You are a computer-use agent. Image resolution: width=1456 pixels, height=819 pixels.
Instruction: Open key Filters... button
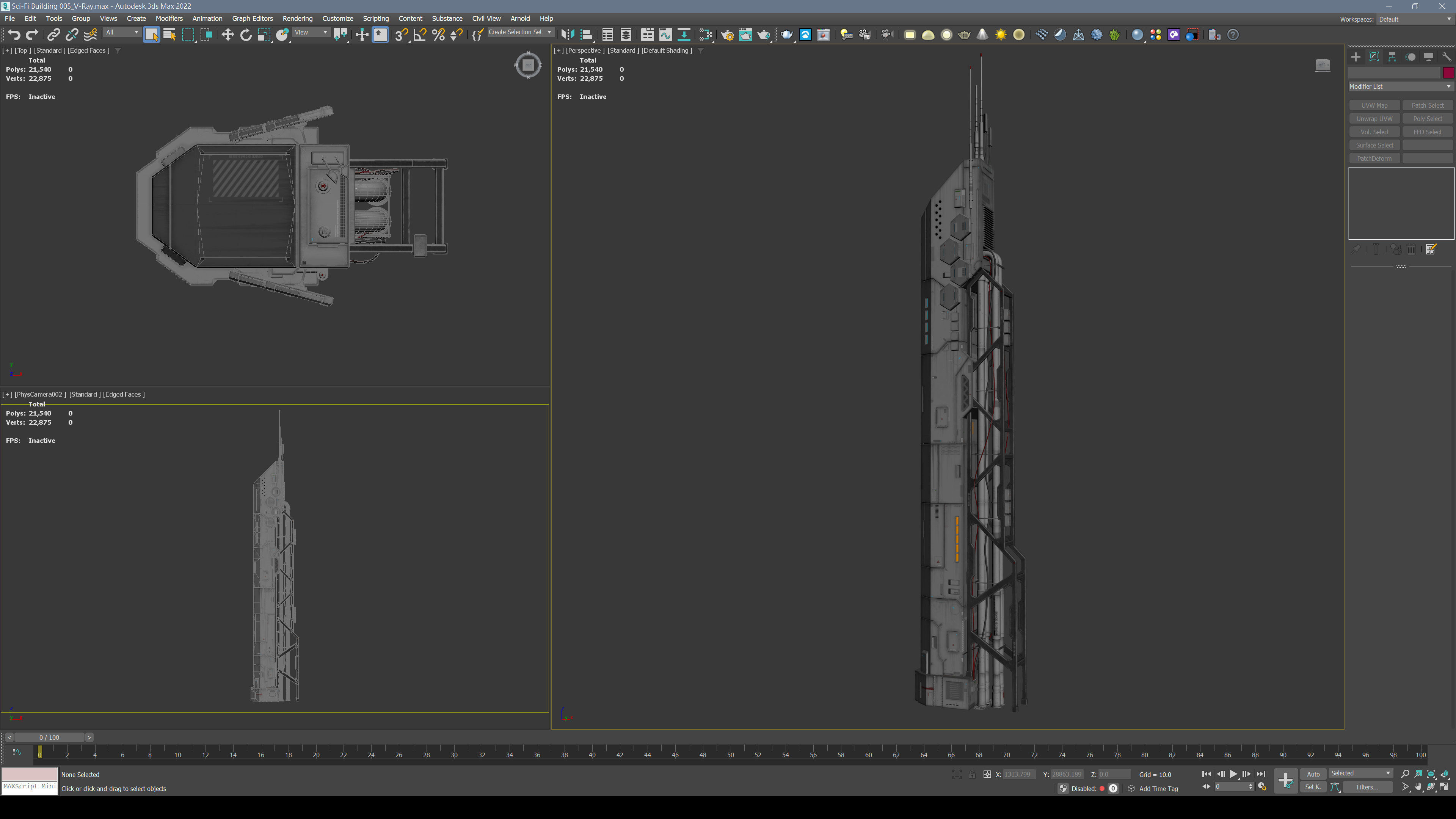point(1367,787)
